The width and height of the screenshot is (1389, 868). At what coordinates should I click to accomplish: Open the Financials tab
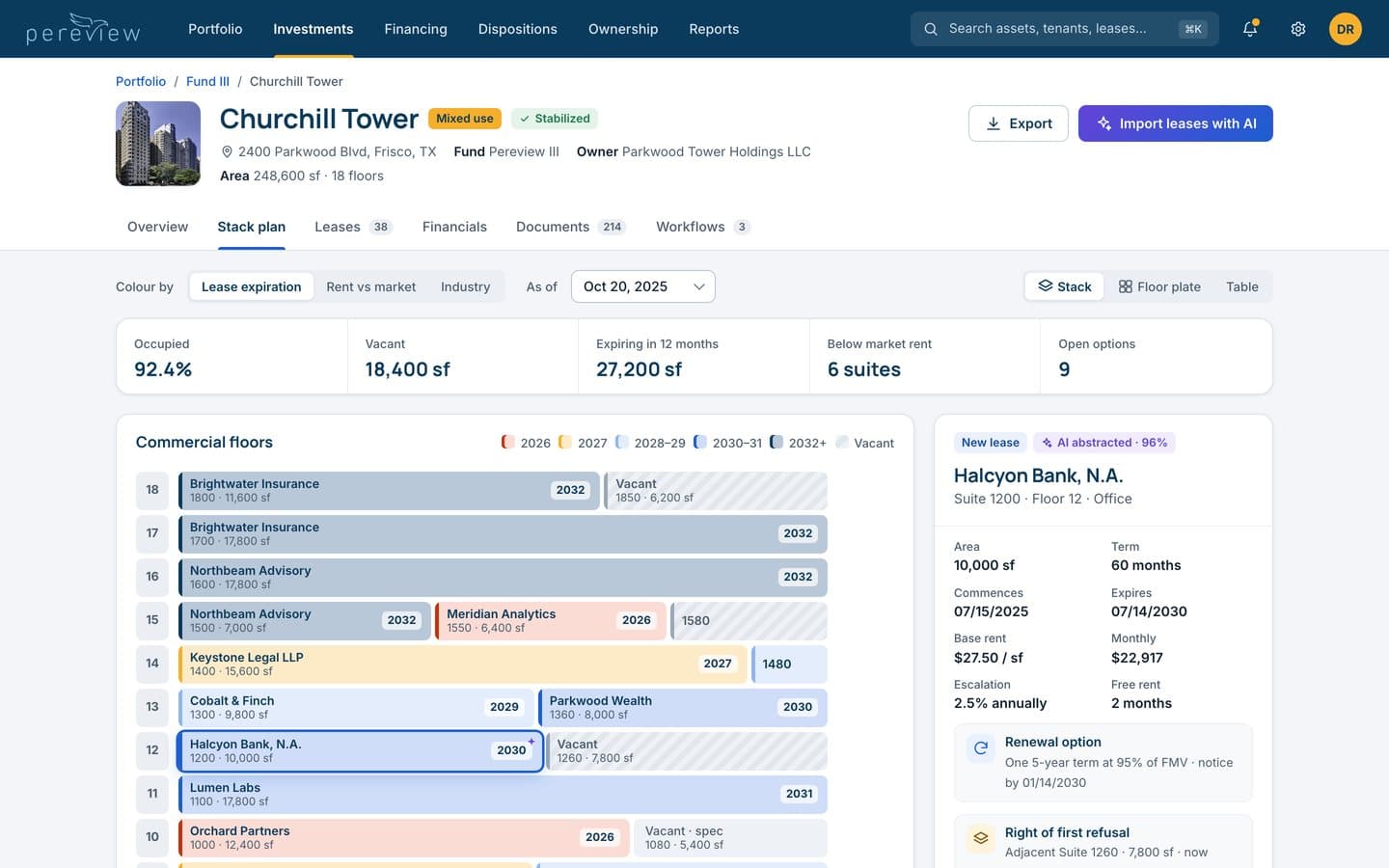[x=454, y=227]
